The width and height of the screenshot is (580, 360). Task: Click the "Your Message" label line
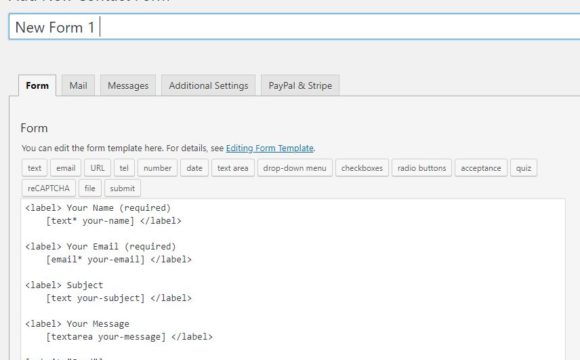click(77, 324)
